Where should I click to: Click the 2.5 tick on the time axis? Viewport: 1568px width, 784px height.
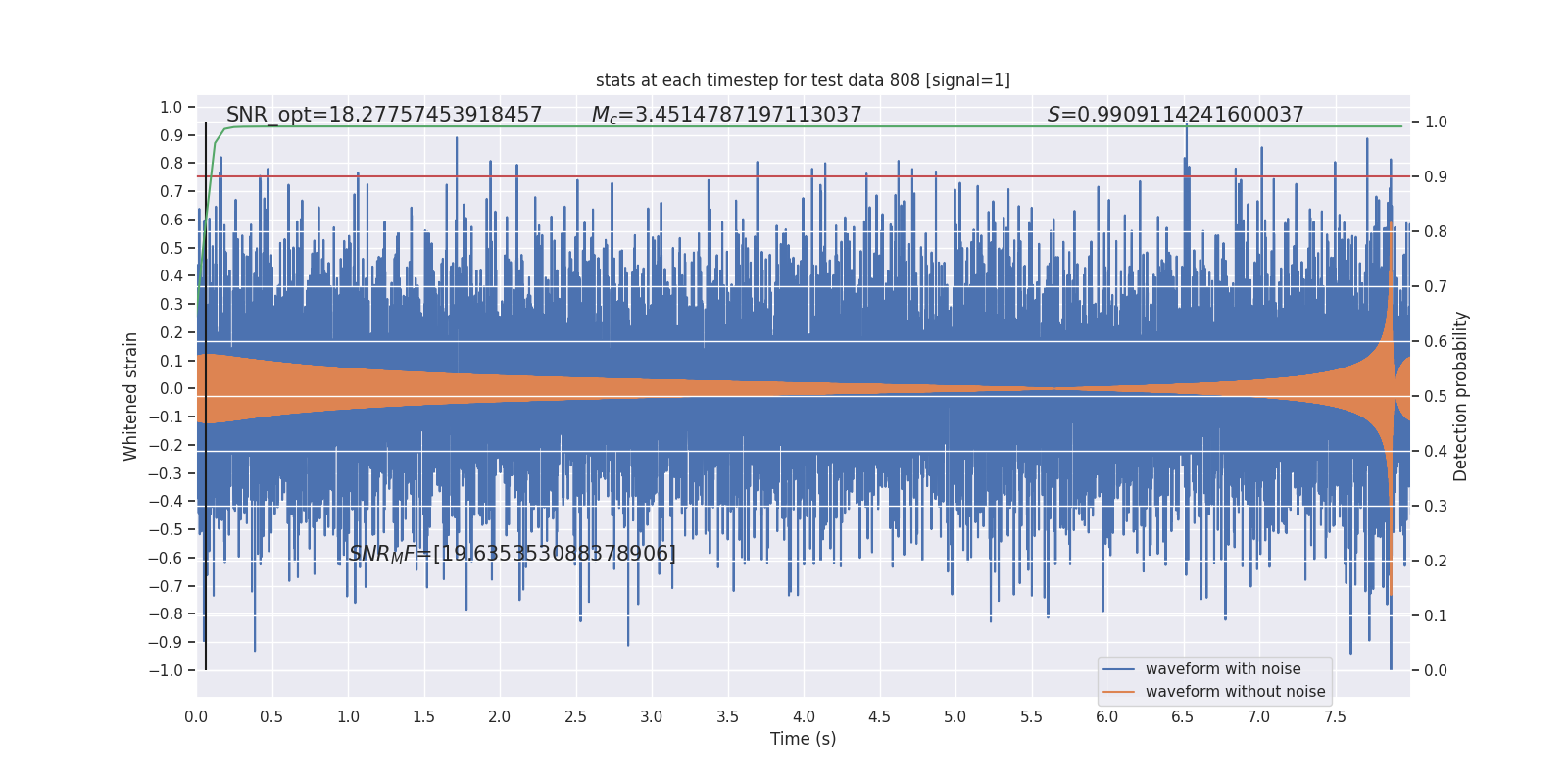point(575,717)
